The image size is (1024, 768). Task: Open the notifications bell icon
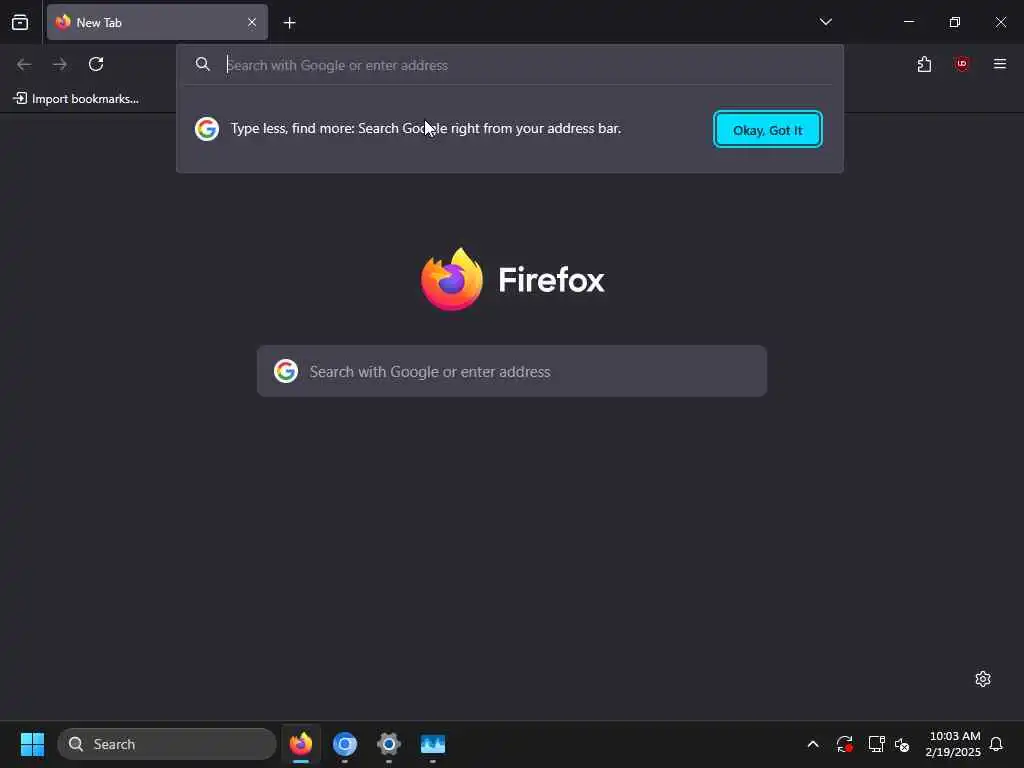[x=997, y=744]
